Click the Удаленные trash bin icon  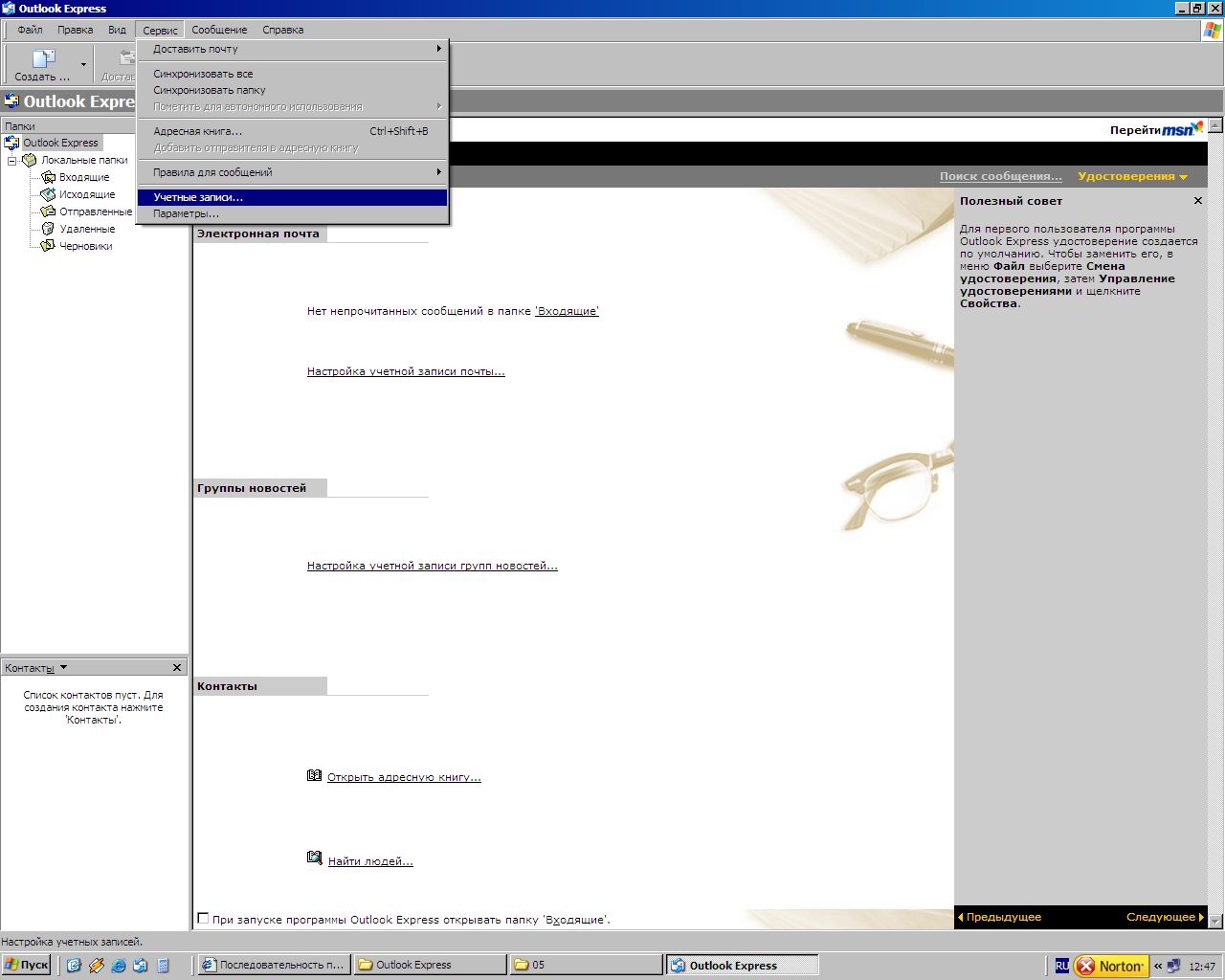49,229
